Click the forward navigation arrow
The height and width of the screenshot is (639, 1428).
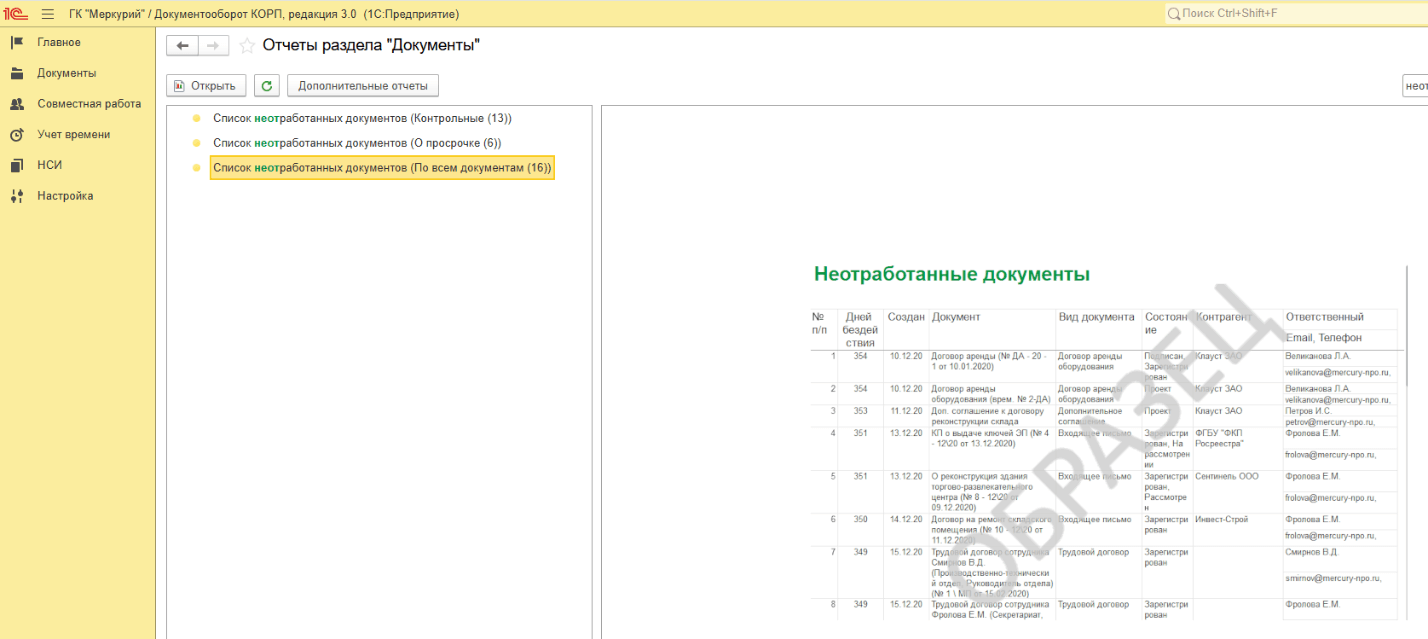(213, 45)
